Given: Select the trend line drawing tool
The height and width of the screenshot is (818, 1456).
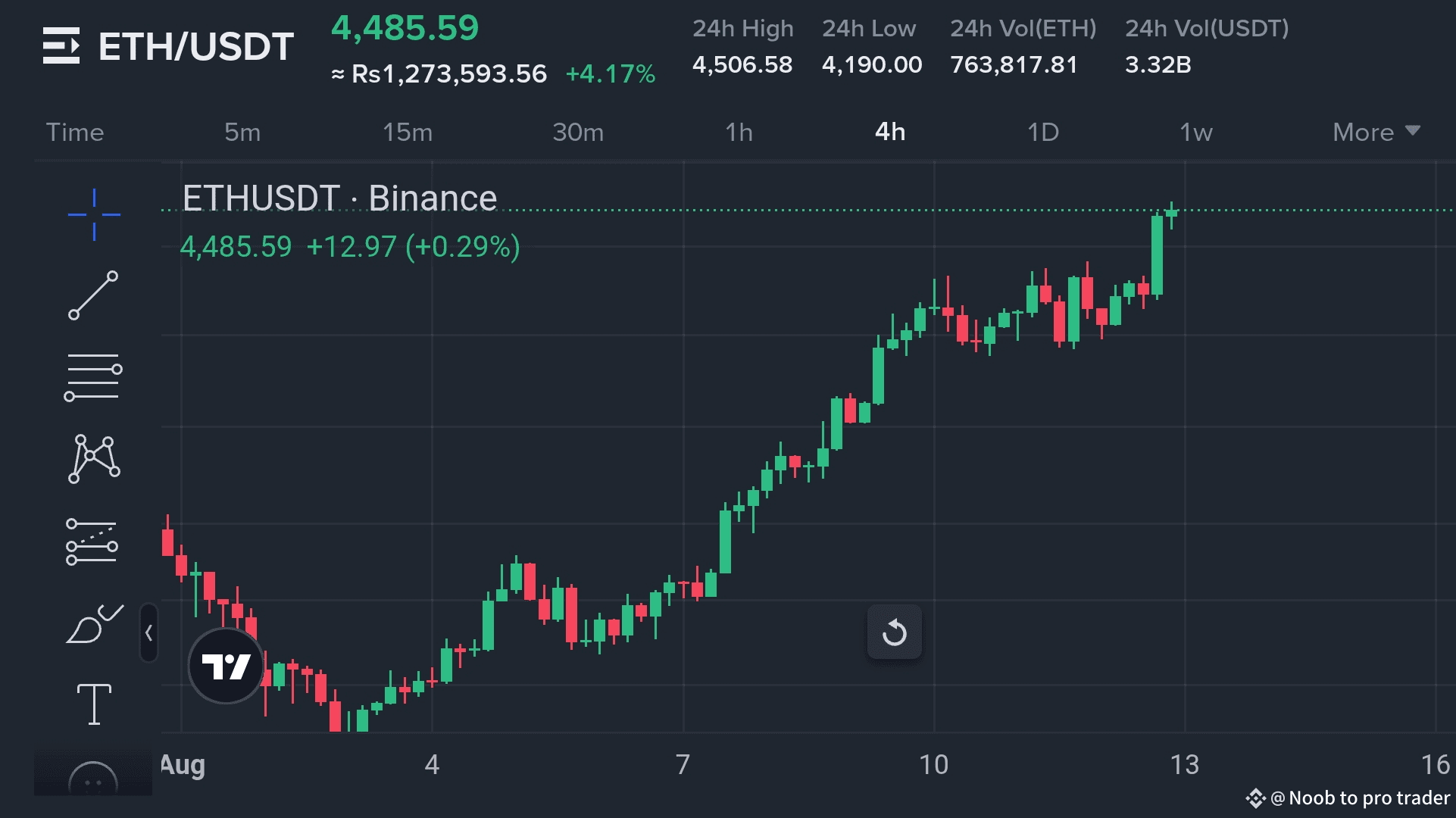Looking at the screenshot, I should 93,295.
